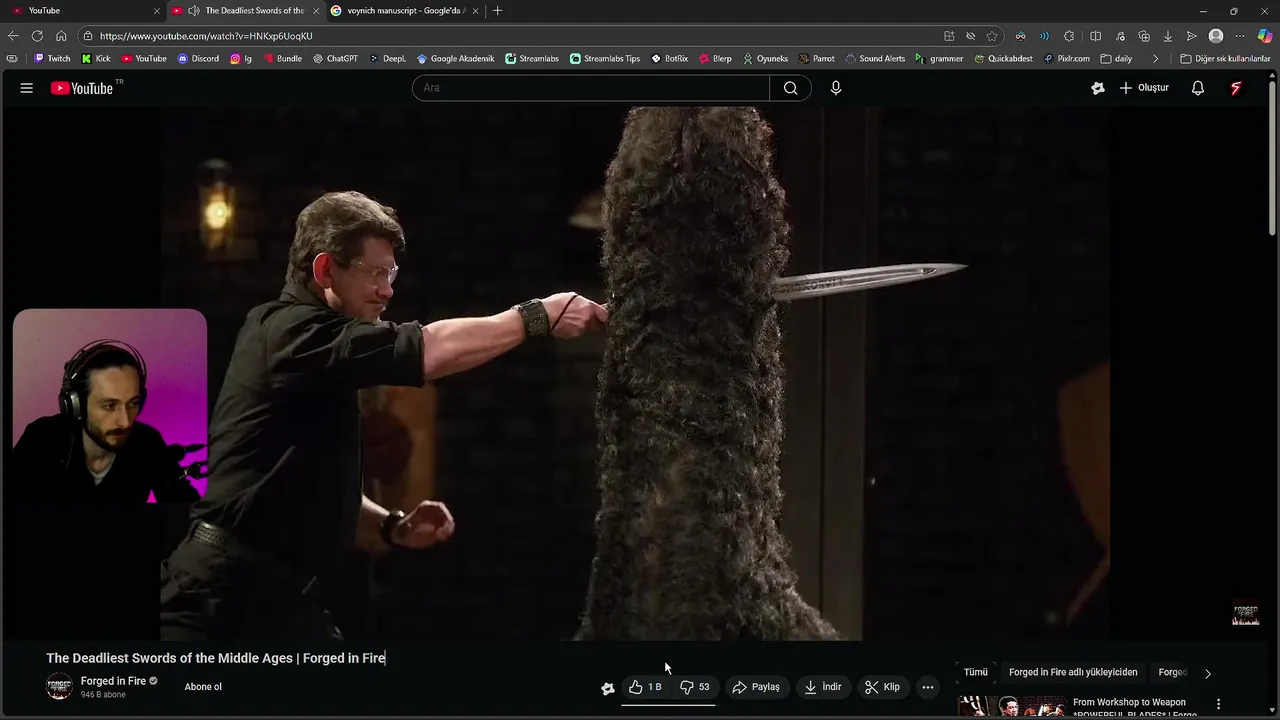Open the Sound Alerts bookmark

(875, 59)
